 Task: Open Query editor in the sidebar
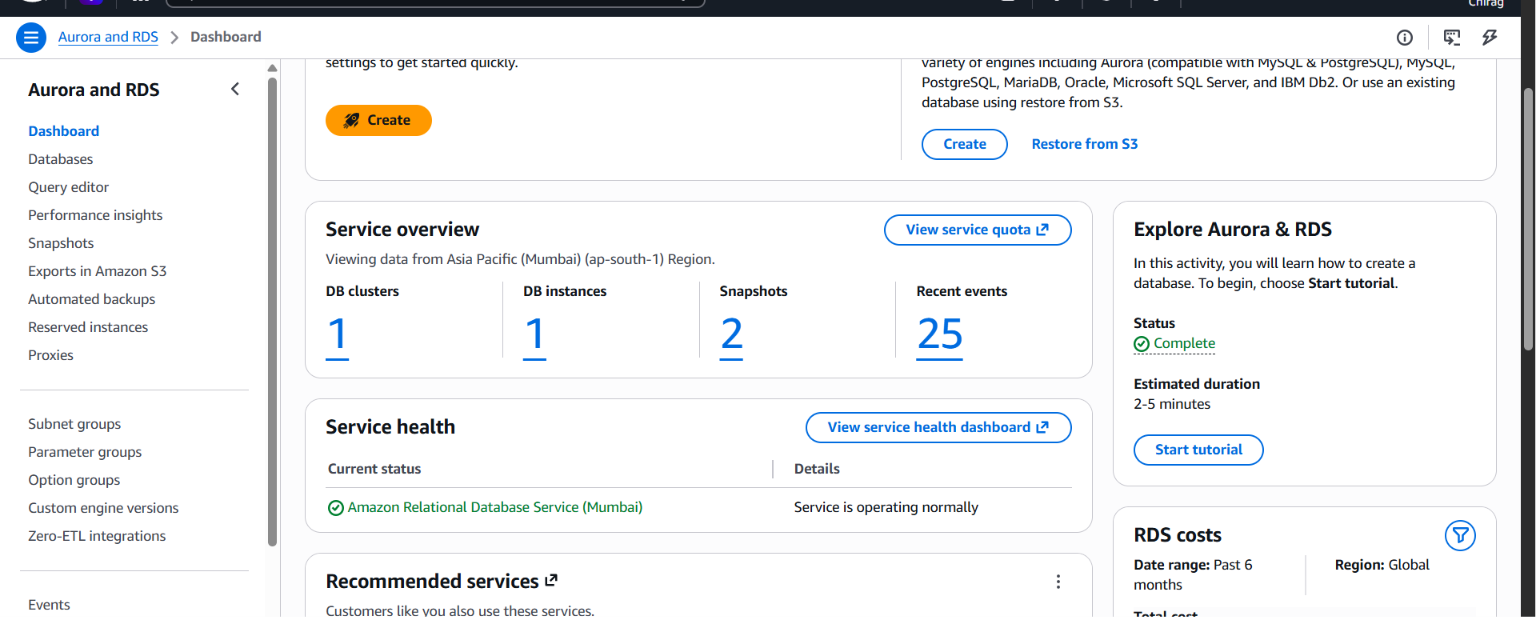click(68, 187)
